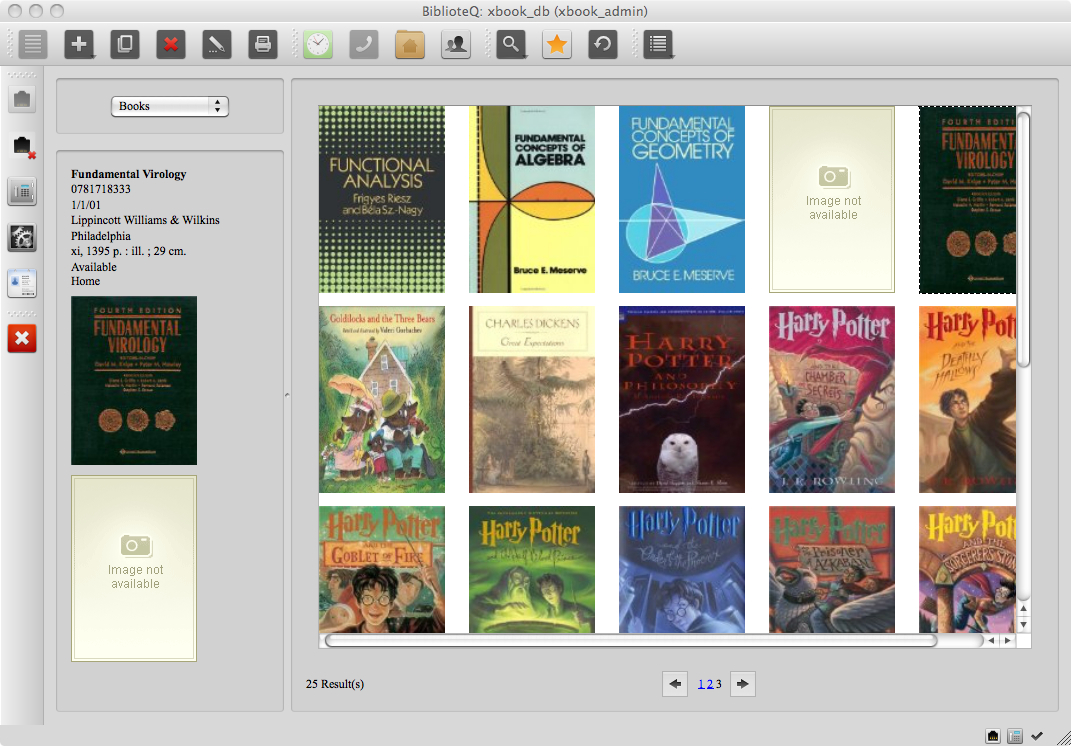Open the two-person members icon

(x=456, y=44)
